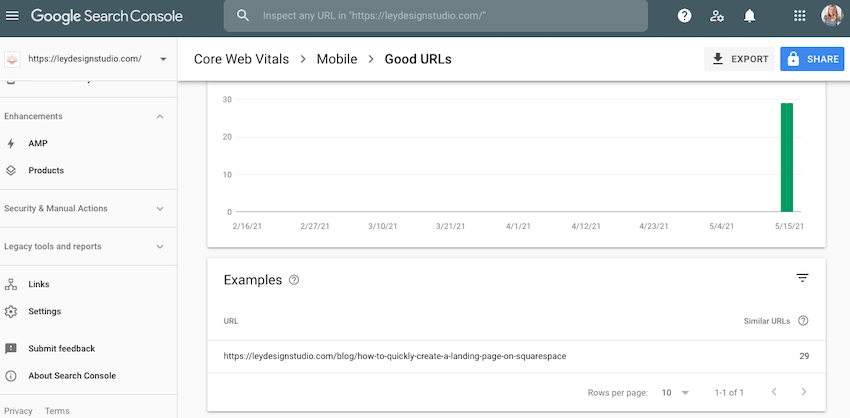
Task: Click the About info icon
Action: (11, 376)
